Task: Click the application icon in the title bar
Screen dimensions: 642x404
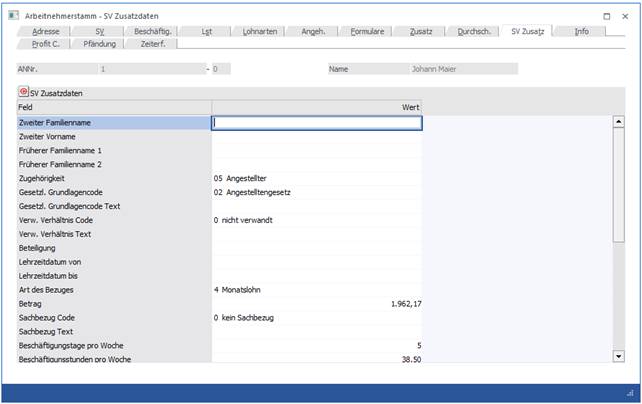Action: [9, 17]
